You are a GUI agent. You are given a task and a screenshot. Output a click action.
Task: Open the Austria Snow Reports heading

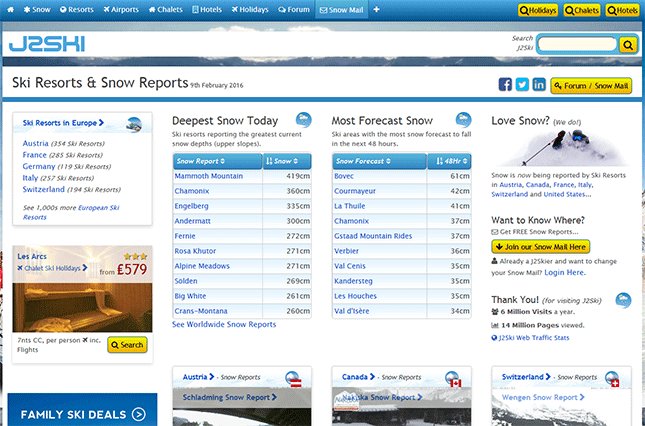pyautogui.click(x=199, y=377)
